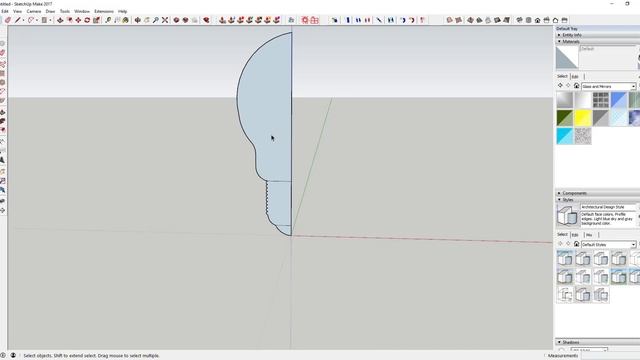Click the back arrow in Styles browser

[x=560, y=244]
